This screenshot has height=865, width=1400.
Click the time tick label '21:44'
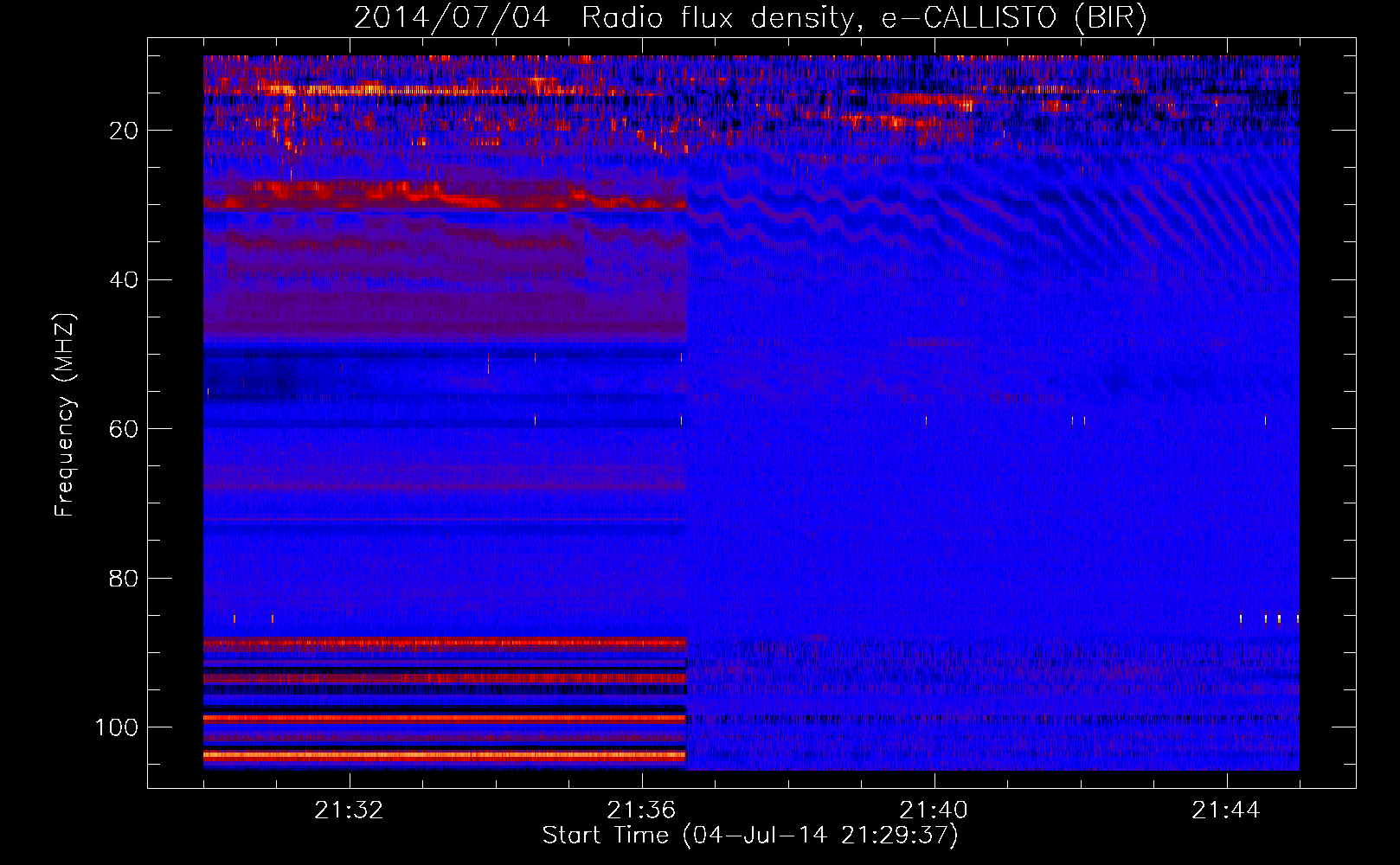tap(1226, 811)
